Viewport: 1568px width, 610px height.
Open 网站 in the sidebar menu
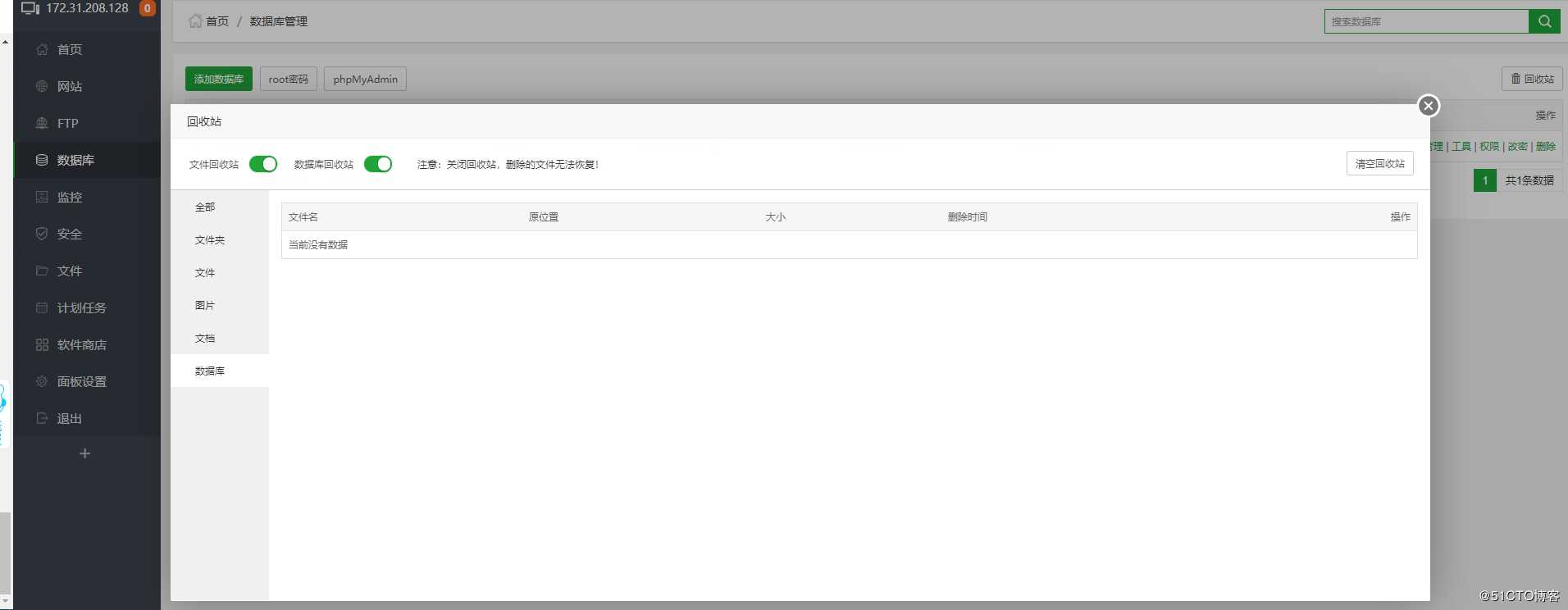point(87,86)
